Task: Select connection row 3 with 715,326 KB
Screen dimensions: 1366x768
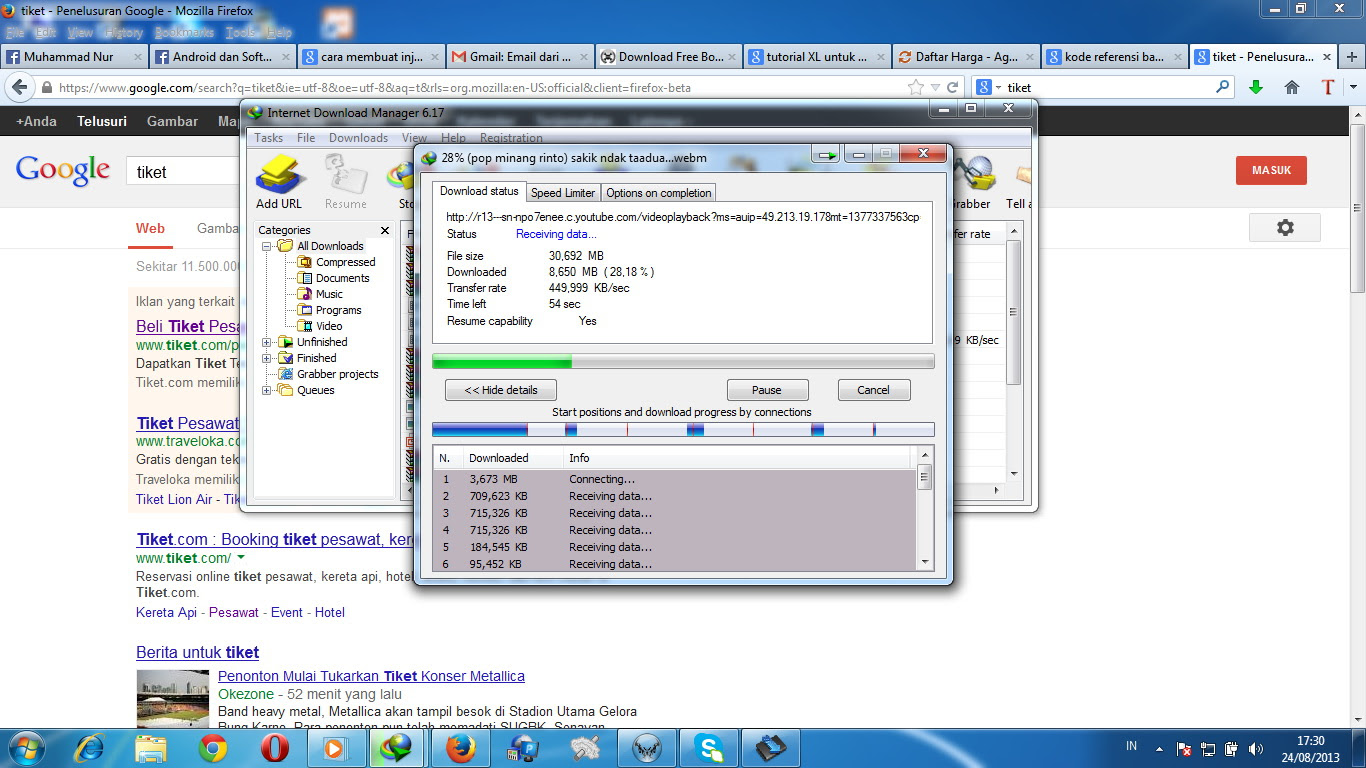Action: point(675,513)
